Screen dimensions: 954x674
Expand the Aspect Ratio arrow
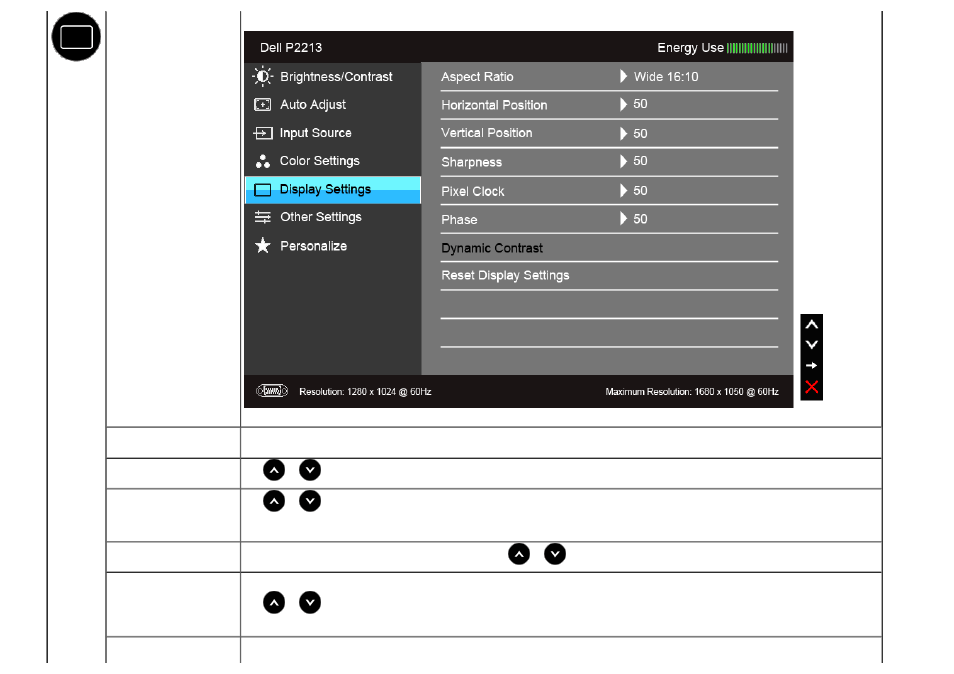(623, 76)
